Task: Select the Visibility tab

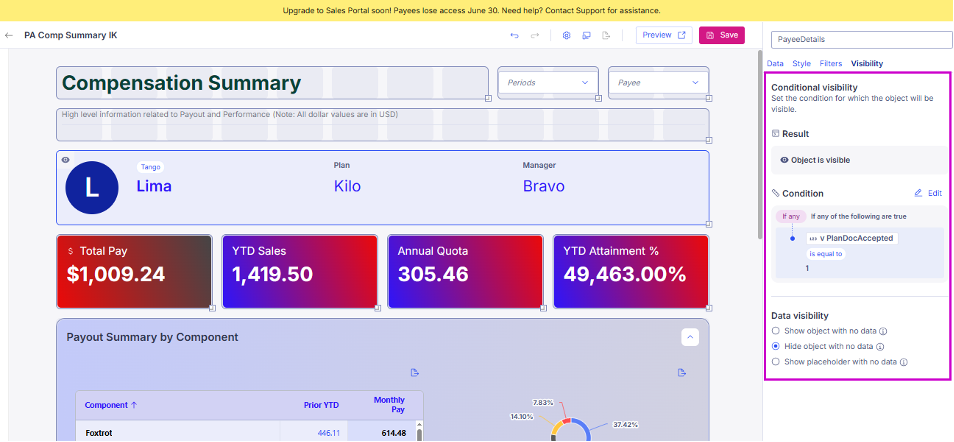Action: [867, 63]
